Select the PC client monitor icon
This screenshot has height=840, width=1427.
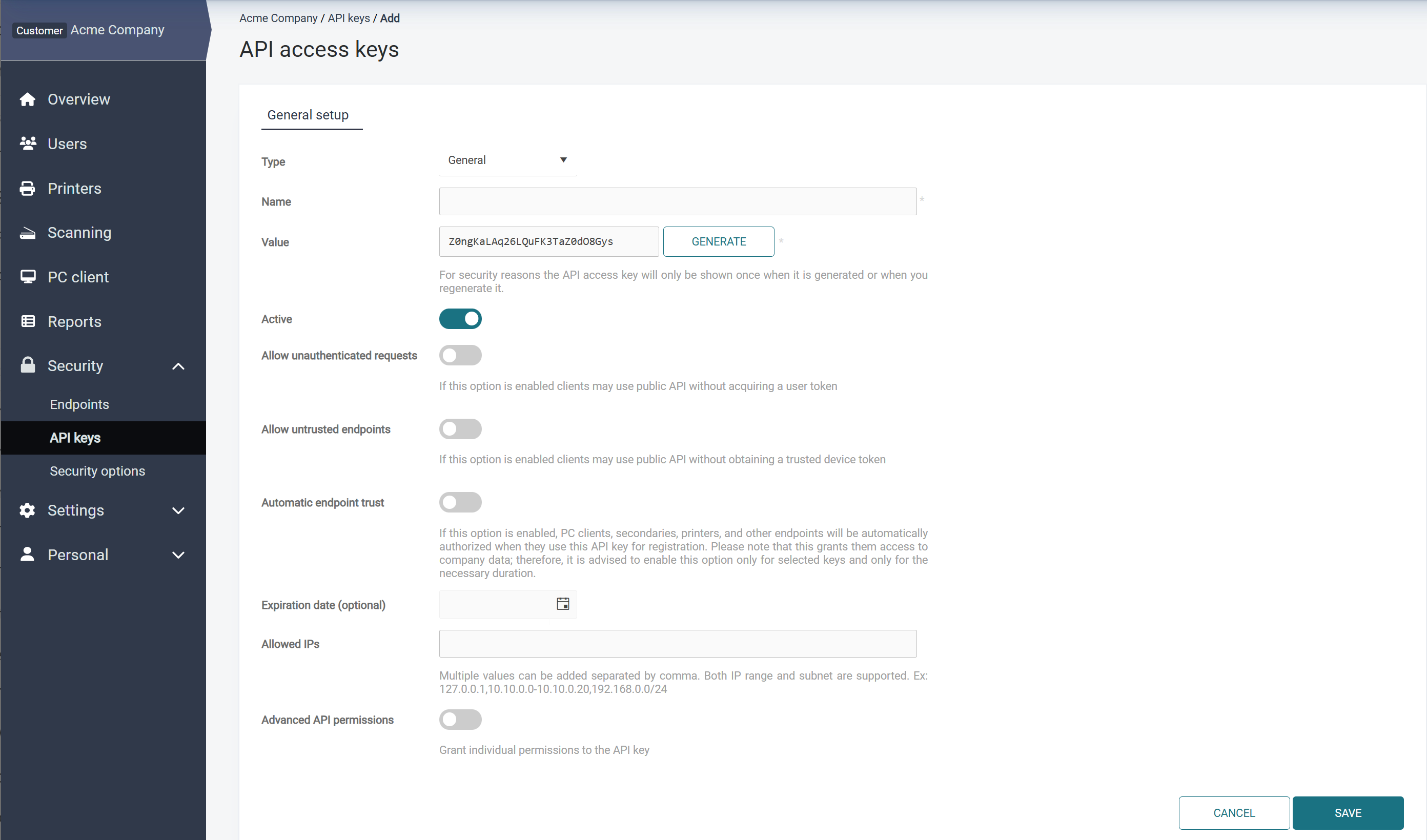28,276
